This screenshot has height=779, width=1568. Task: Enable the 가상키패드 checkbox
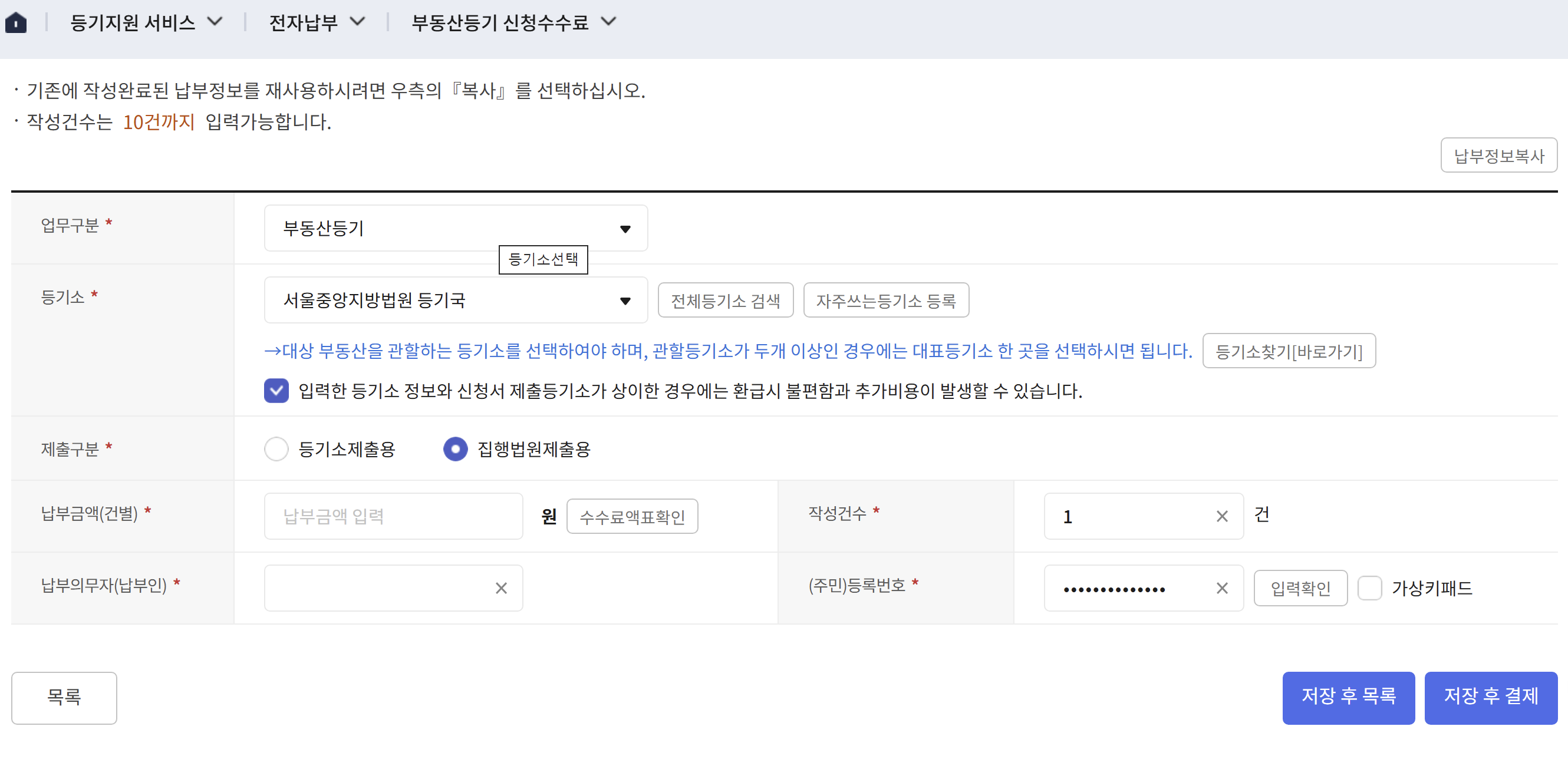[x=1369, y=588]
